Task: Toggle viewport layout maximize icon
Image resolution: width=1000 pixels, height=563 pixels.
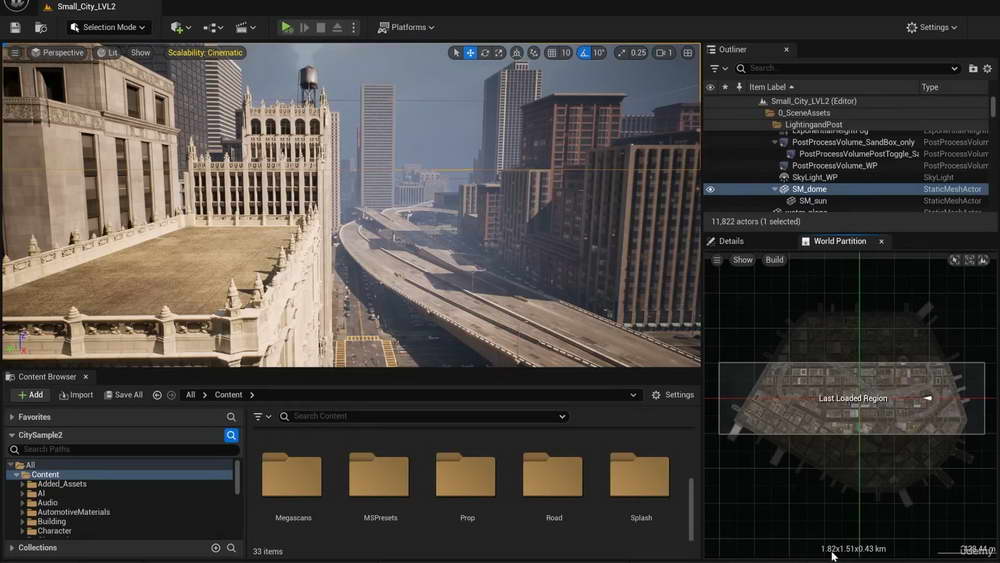Action: coord(688,53)
